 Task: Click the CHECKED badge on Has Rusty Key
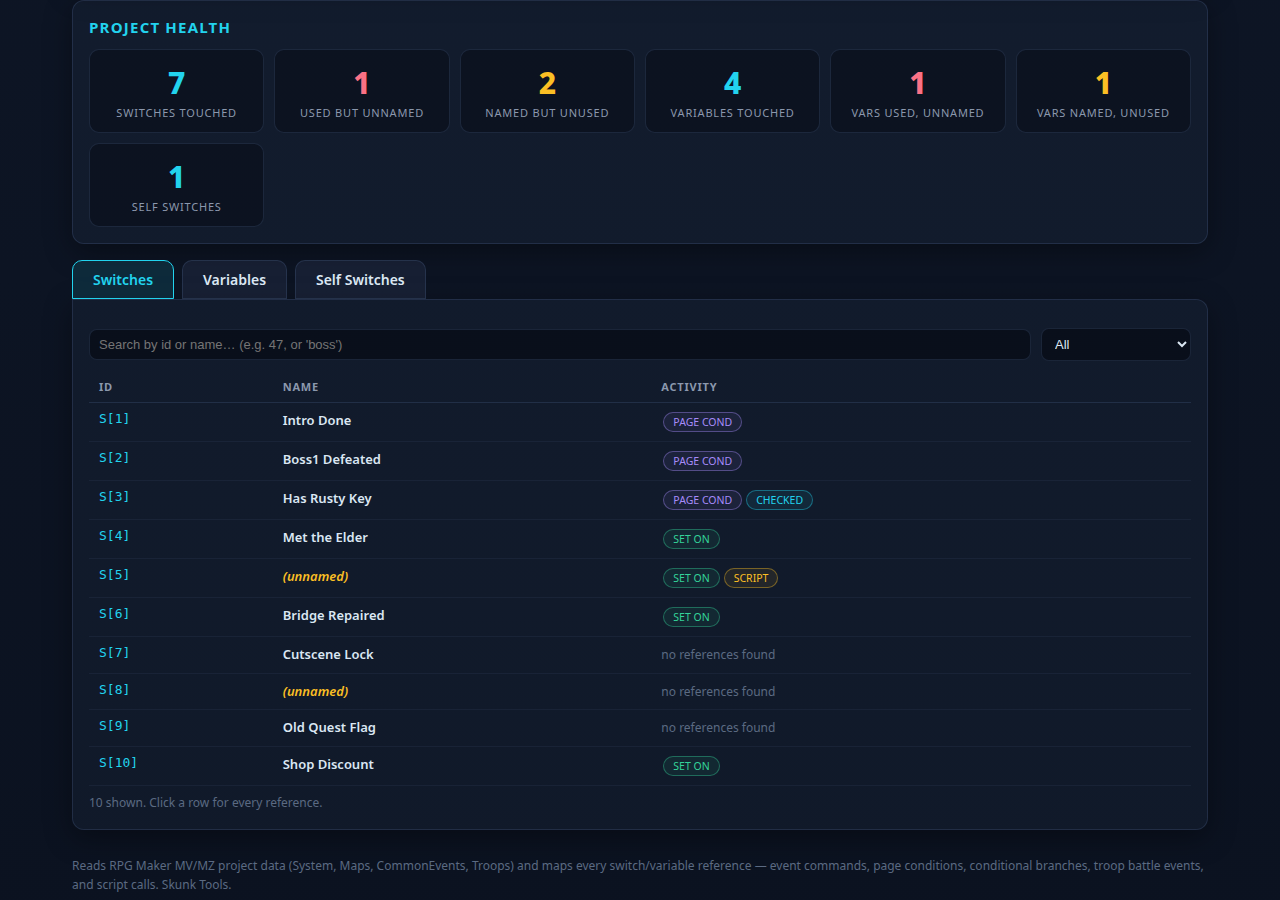(779, 500)
